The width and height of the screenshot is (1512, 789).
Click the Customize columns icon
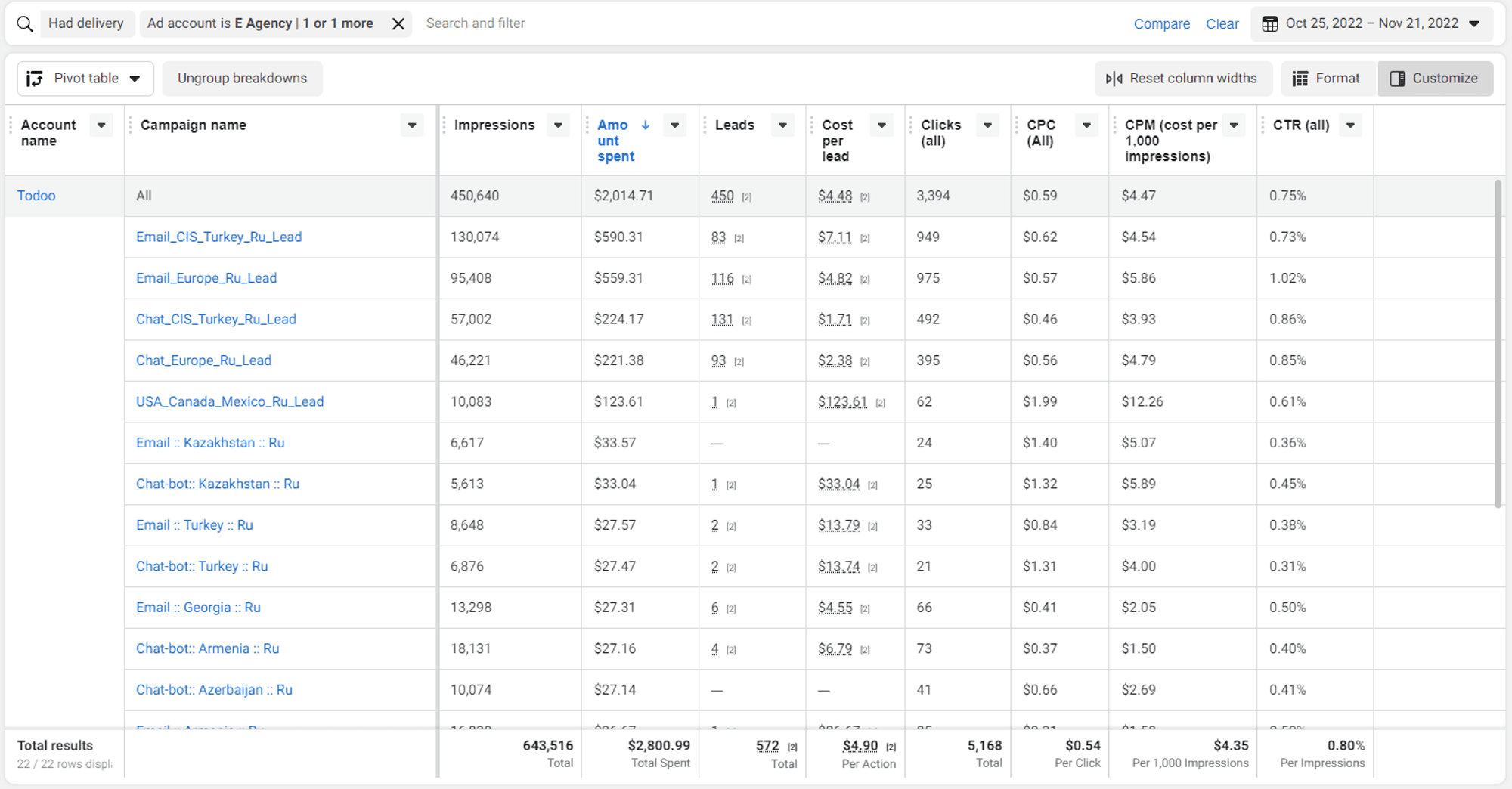click(x=1398, y=78)
